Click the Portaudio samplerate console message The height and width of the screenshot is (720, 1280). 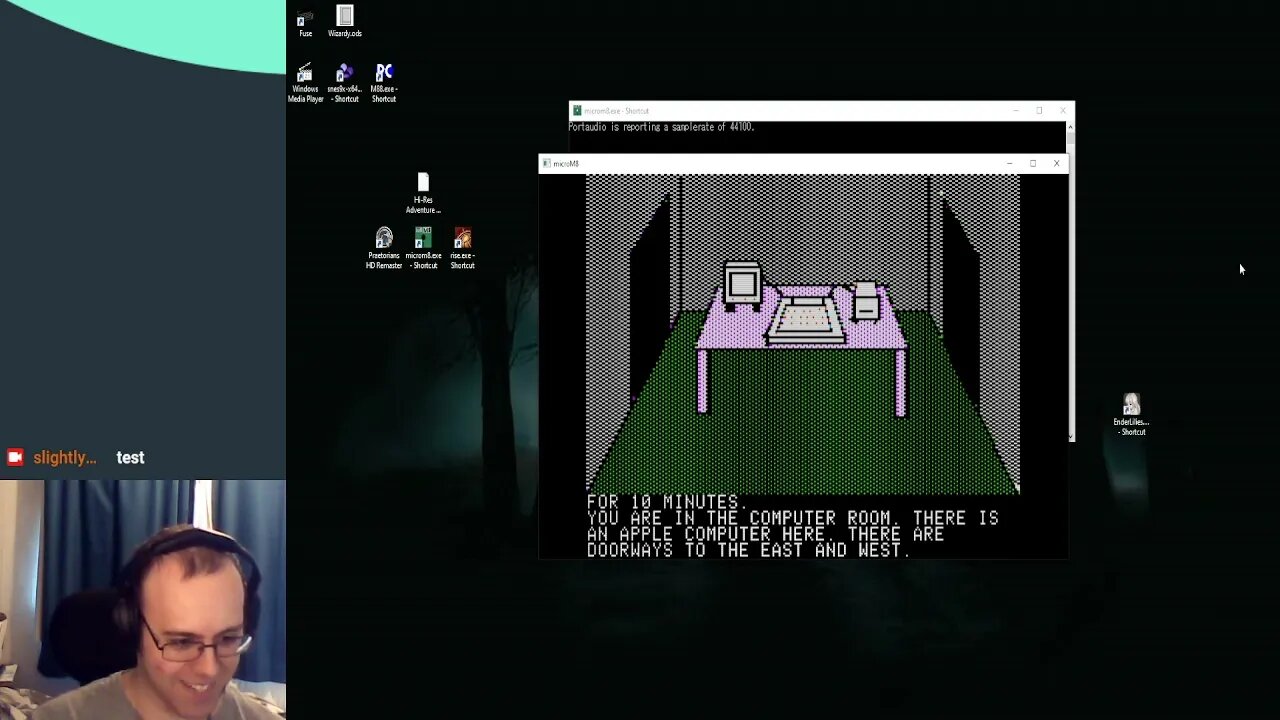tap(661, 127)
